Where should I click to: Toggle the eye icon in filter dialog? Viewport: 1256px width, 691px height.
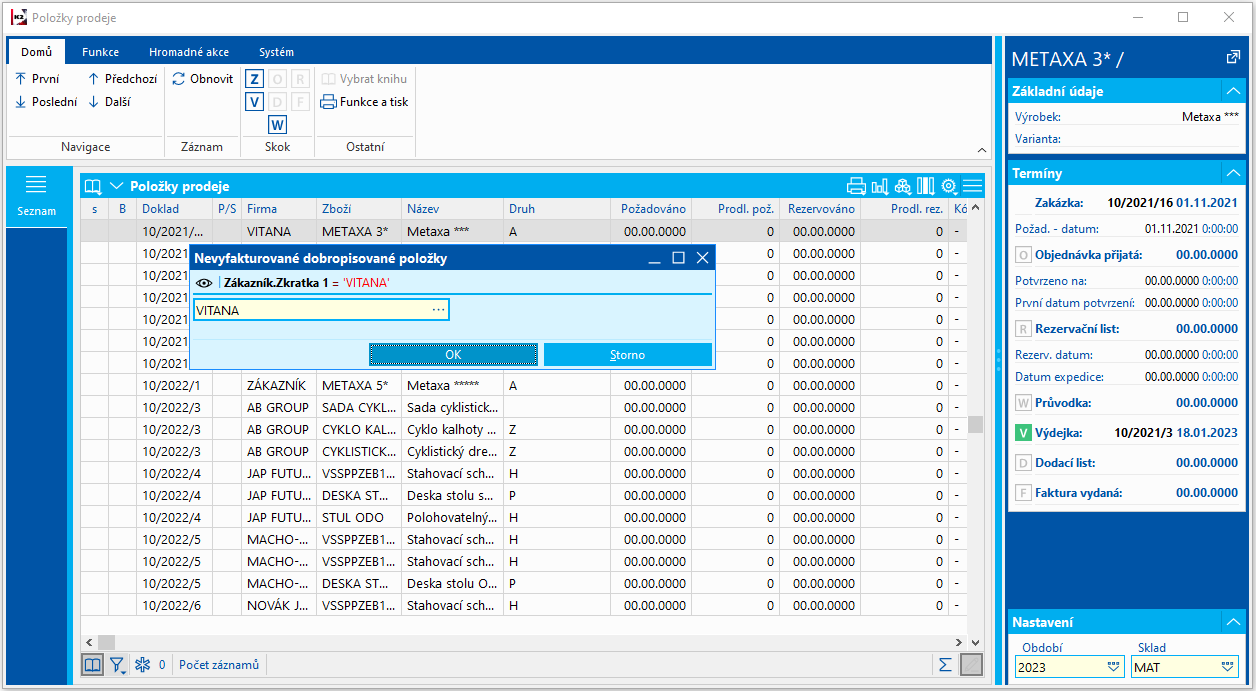(x=204, y=283)
